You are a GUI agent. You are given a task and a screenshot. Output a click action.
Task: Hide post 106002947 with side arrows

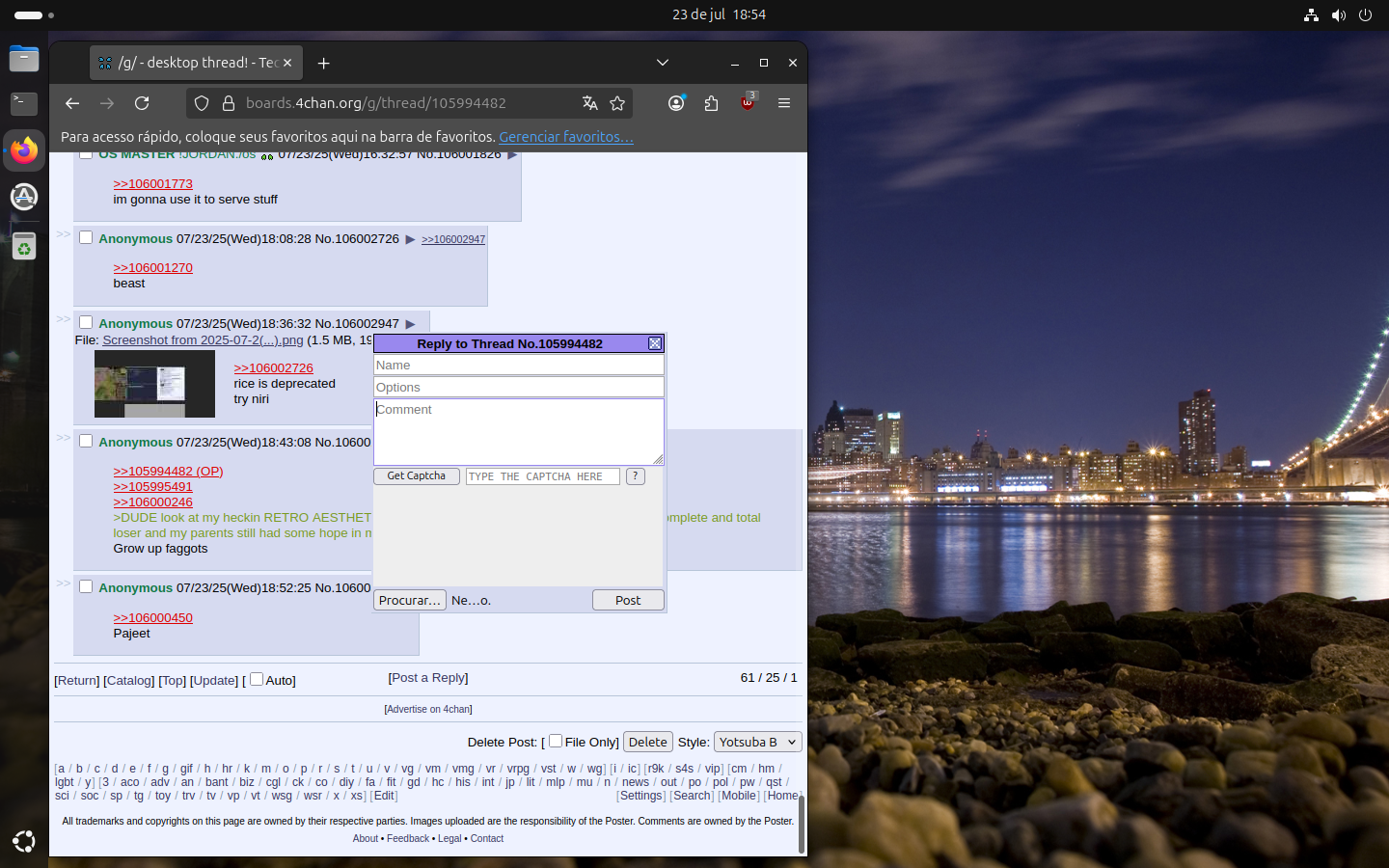pyautogui.click(x=63, y=319)
